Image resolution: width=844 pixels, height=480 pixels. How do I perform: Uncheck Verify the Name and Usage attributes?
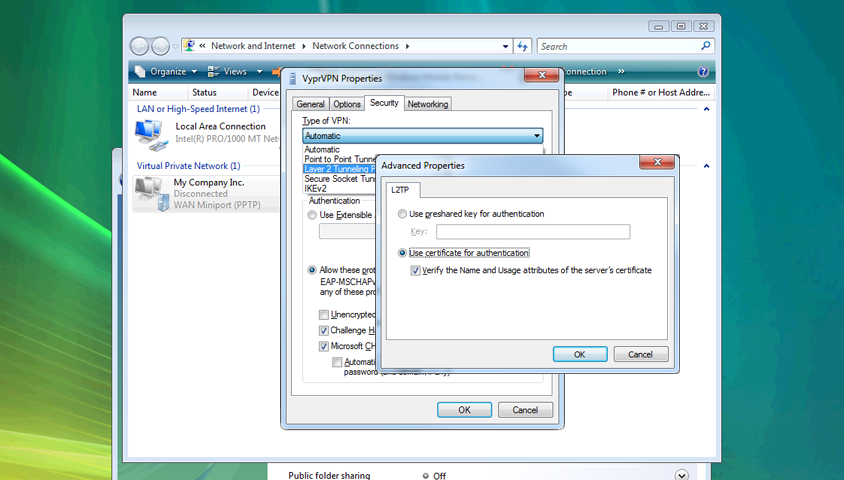tap(416, 270)
